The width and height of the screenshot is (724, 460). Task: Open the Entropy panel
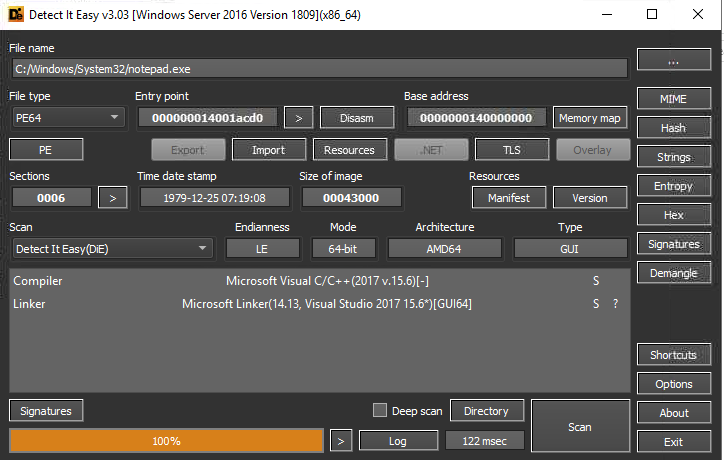673,186
